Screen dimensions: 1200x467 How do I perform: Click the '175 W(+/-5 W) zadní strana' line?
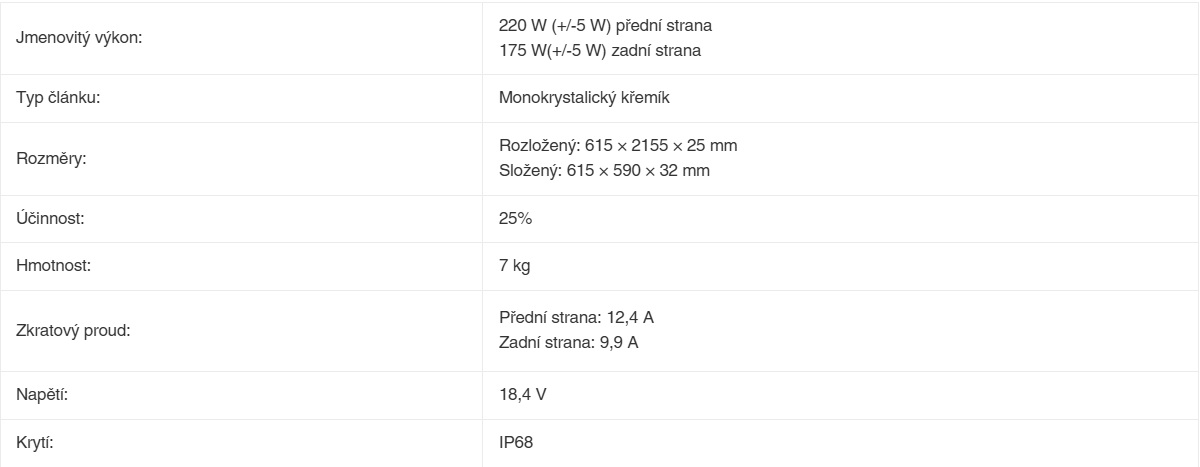600,51
